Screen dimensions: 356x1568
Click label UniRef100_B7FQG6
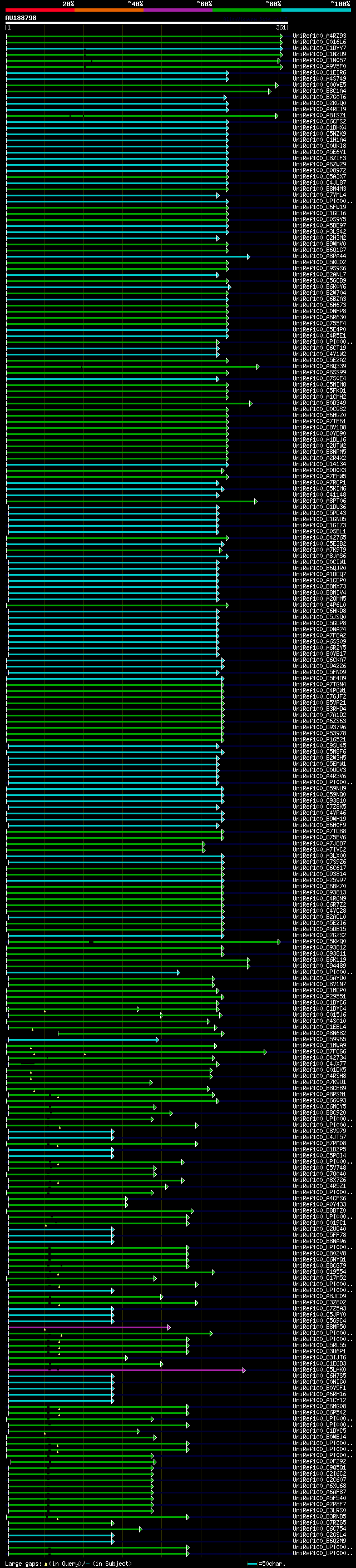(319, 1052)
